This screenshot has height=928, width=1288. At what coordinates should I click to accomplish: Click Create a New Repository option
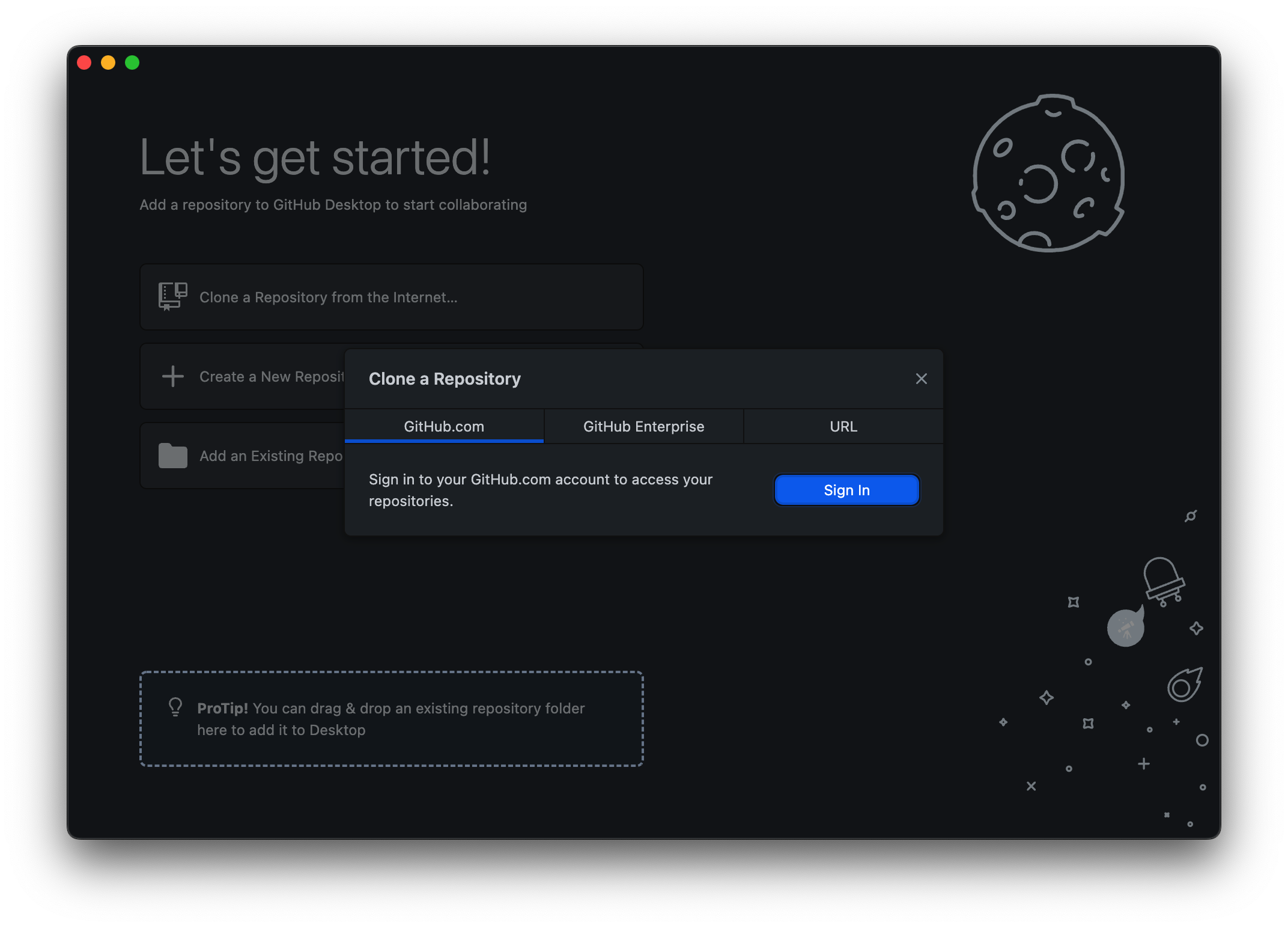pos(272,377)
